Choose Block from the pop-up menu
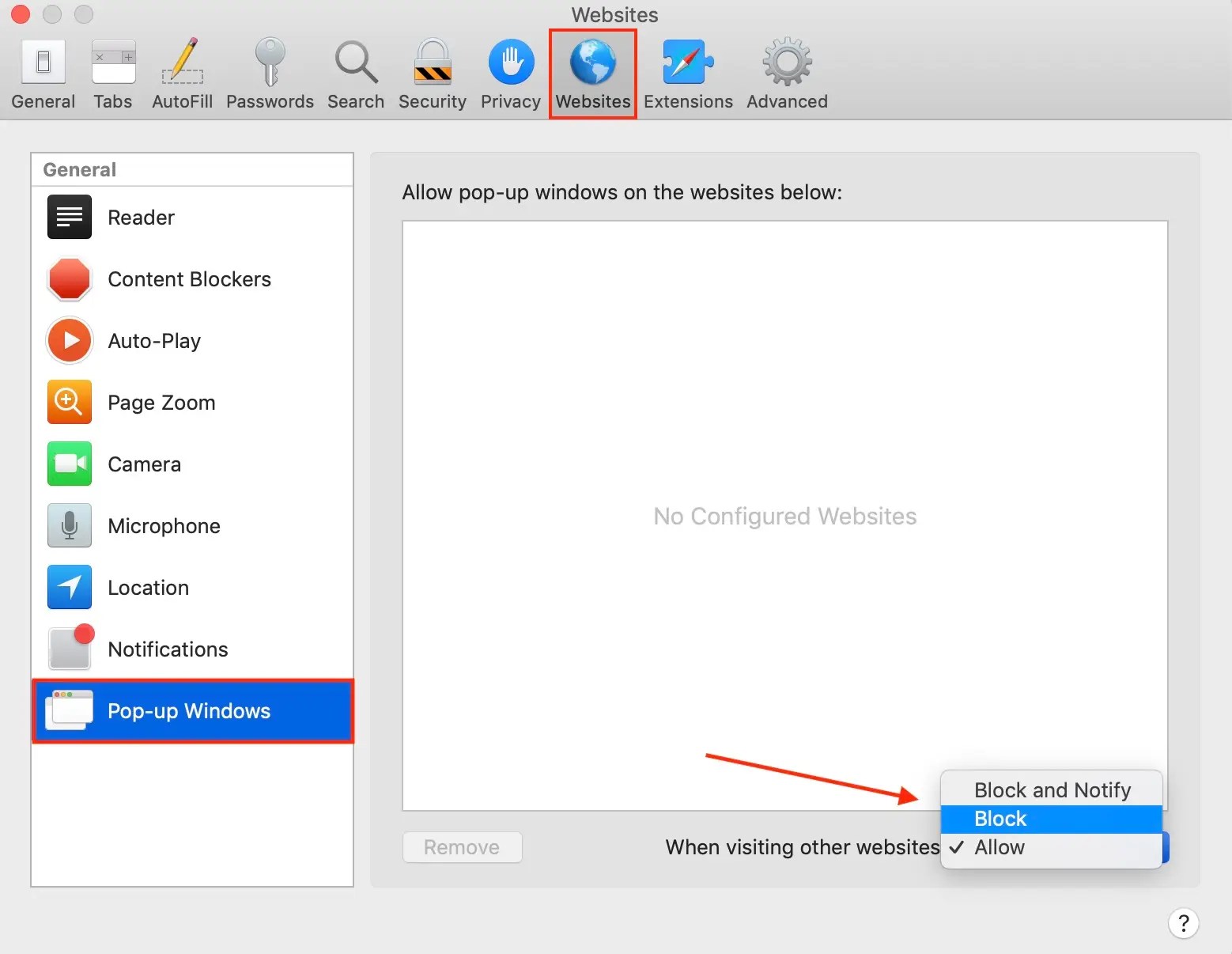Viewport: 1232px width, 954px height. pos(1052,819)
